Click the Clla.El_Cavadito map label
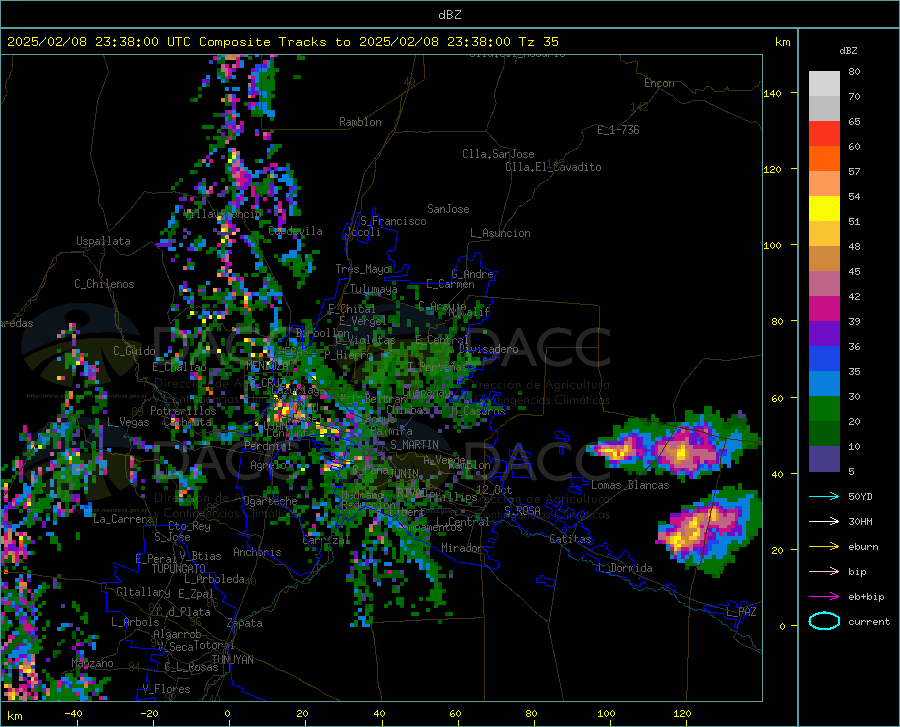 coord(553,167)
